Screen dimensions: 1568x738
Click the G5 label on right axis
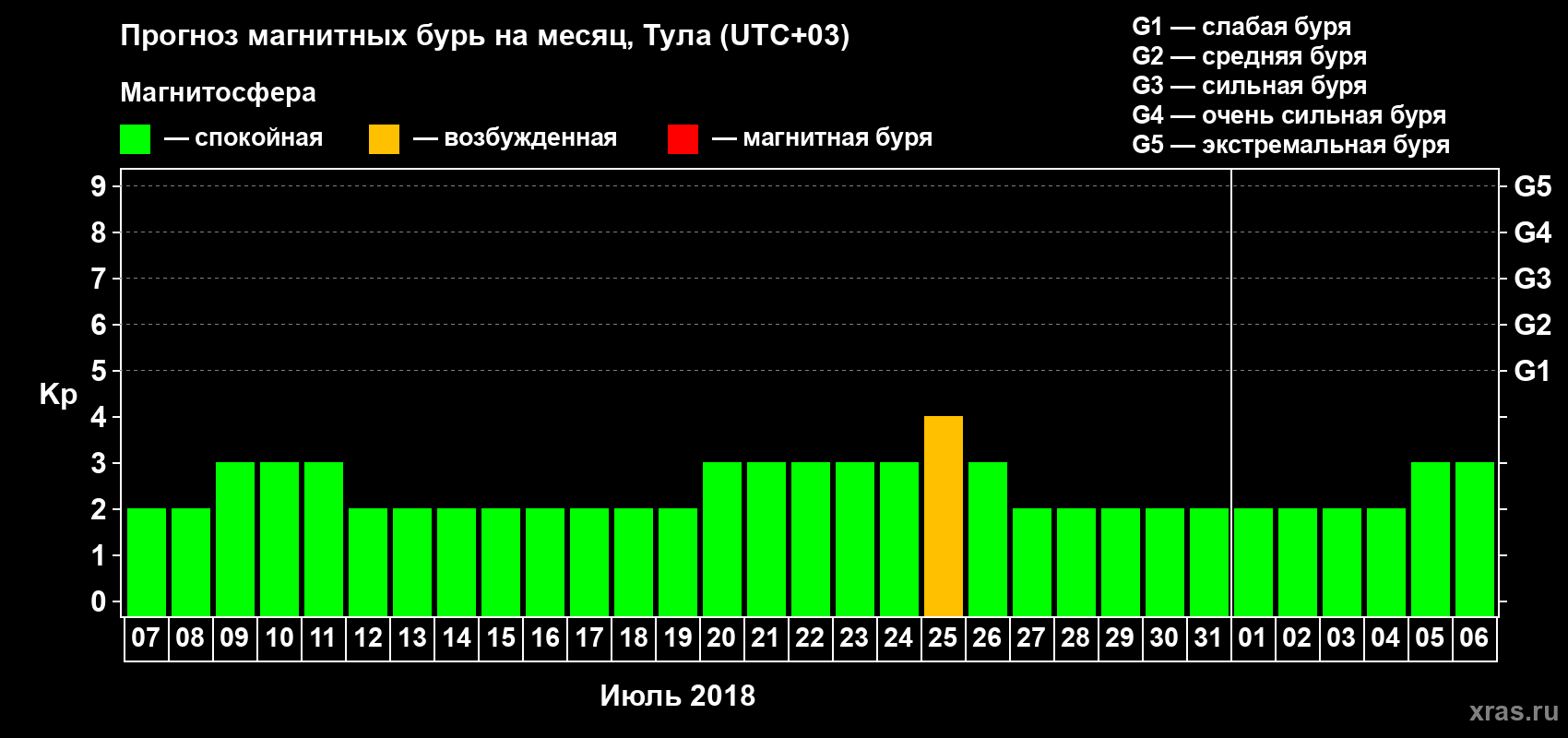[1533, 186]
